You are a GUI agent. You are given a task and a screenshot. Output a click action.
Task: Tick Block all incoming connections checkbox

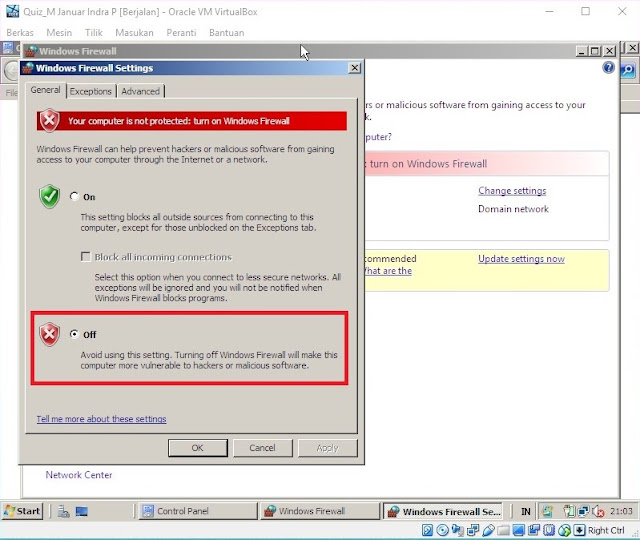click(x=85, y=257)
